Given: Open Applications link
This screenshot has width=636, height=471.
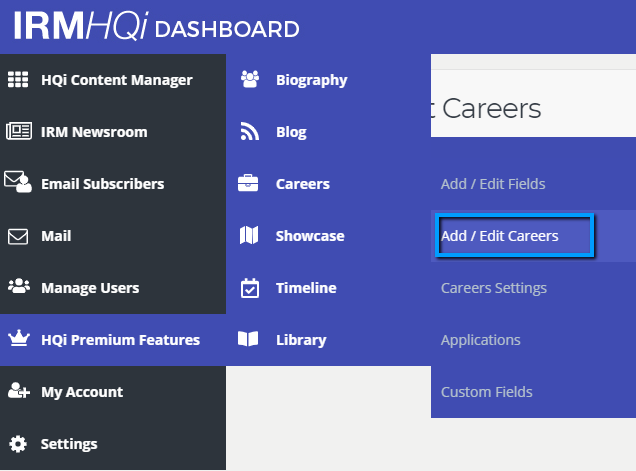Looking at the screenshot, I should pos(481,340).
